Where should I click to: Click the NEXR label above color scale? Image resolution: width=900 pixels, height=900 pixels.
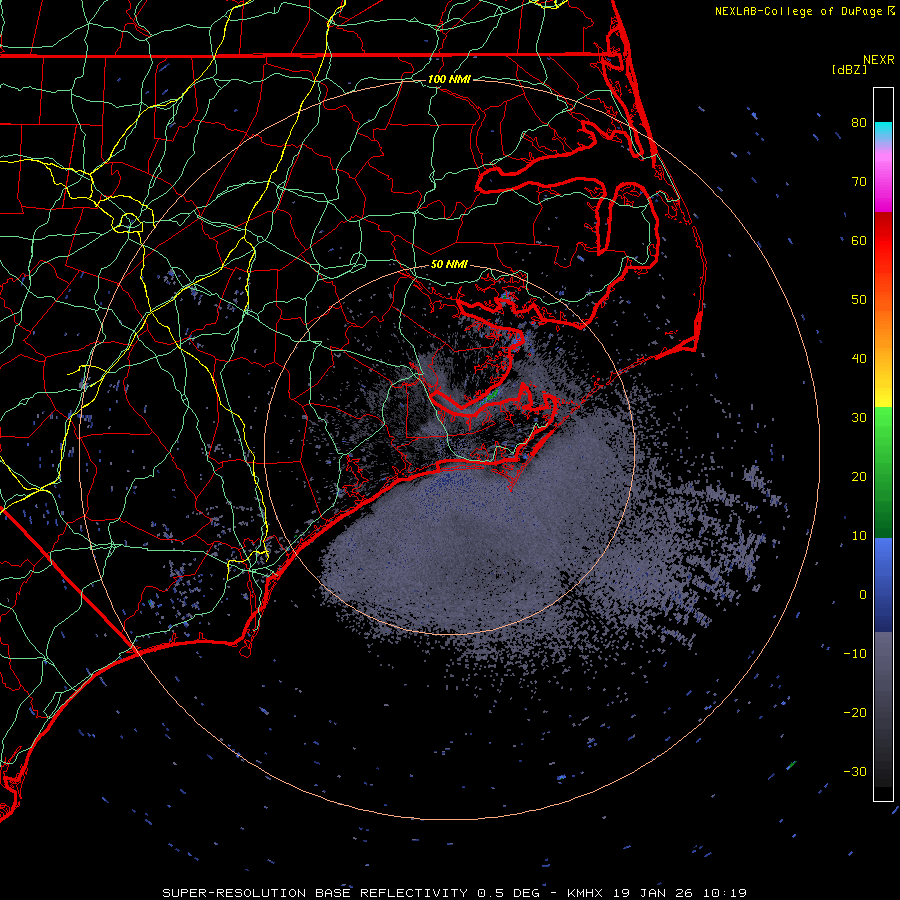click(879, 60)
